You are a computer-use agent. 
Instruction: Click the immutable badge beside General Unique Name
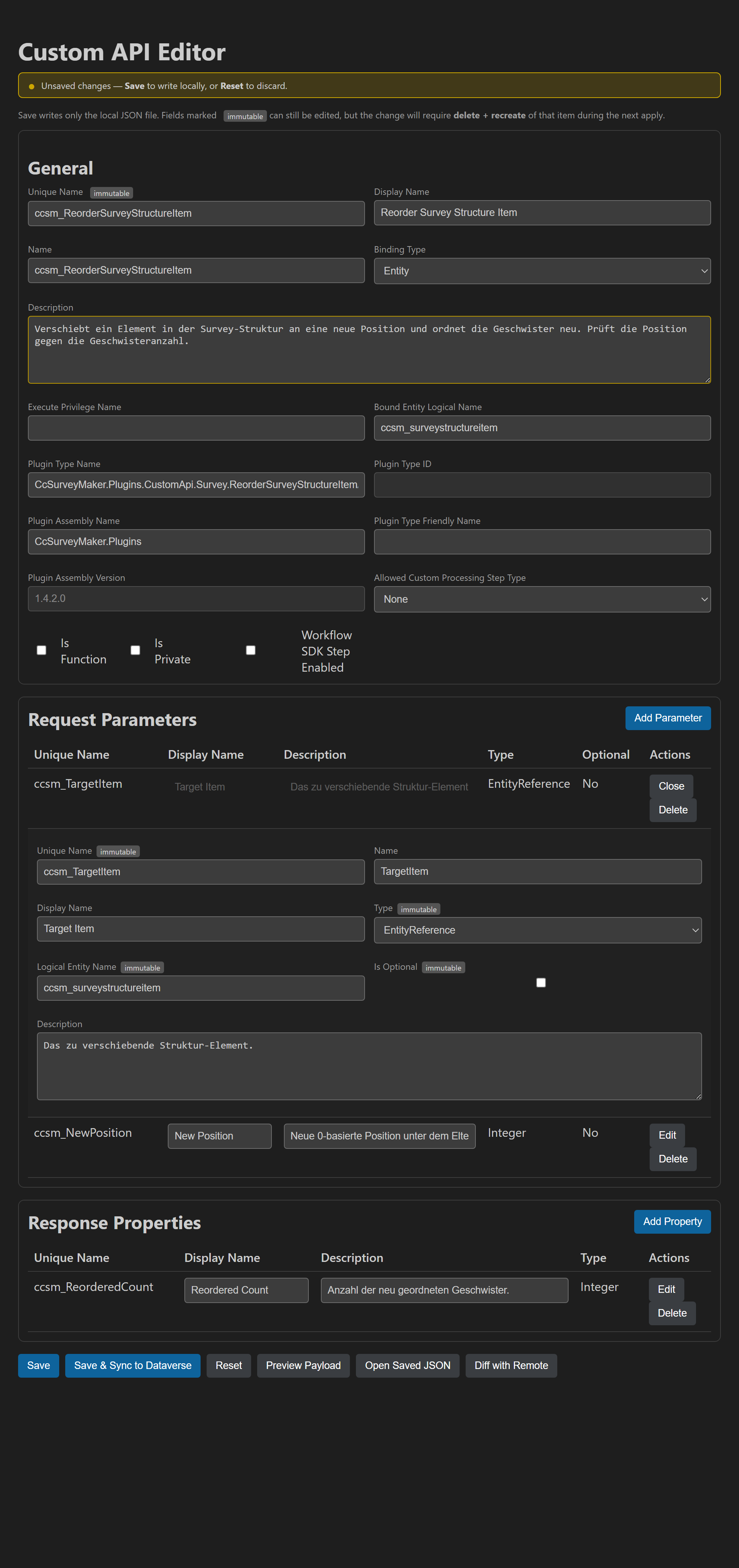click(x=111, y=193)
